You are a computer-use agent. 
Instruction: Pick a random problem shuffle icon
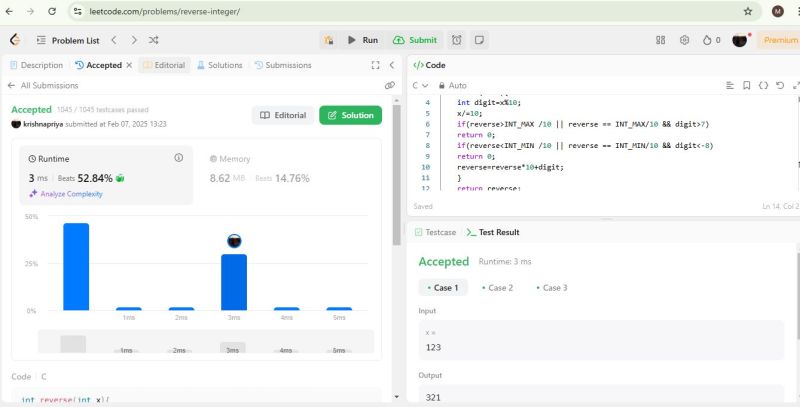coord(154,40)
